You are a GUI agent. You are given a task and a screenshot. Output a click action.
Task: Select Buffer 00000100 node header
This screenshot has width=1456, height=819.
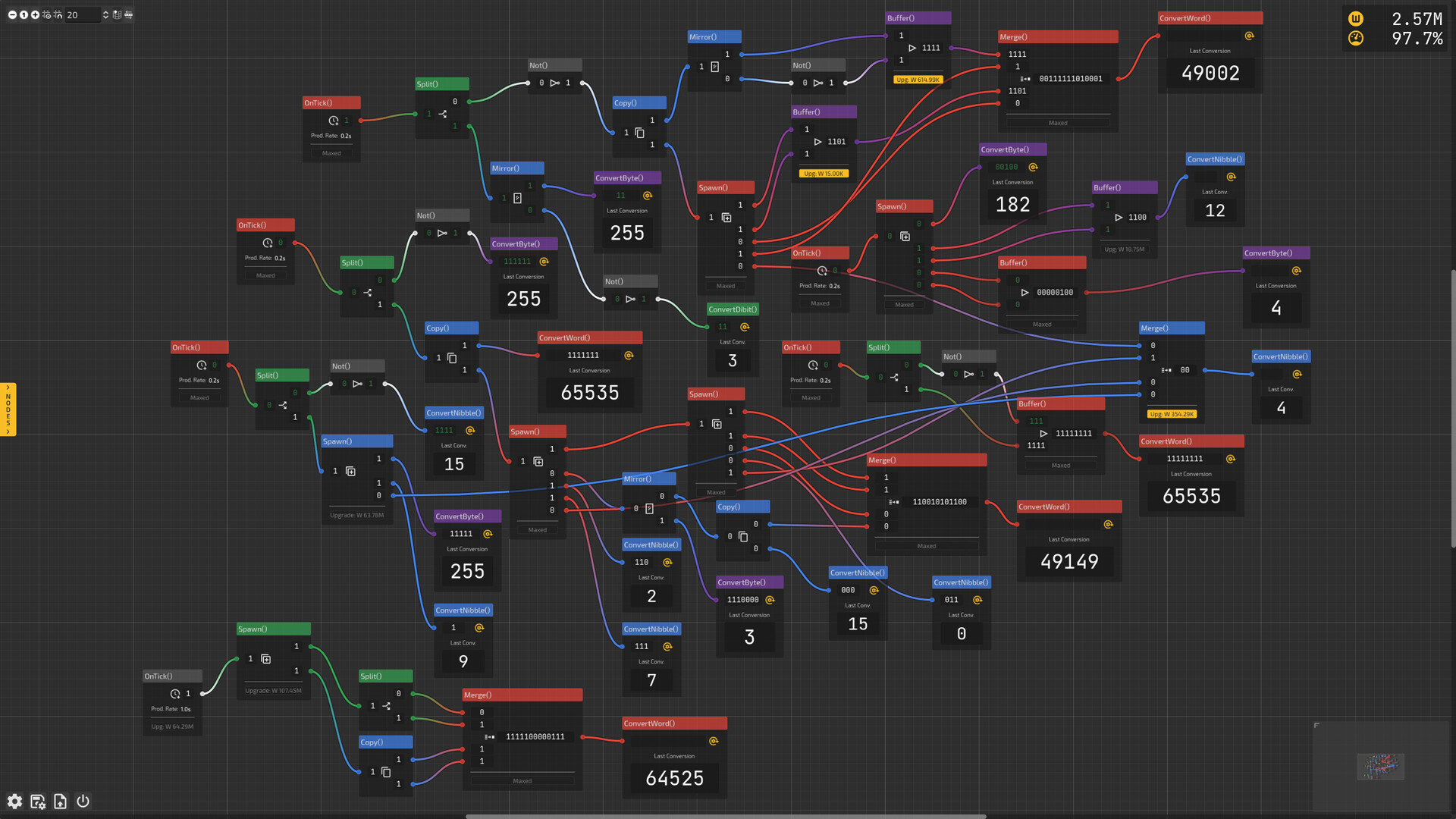coord(1042,262)
